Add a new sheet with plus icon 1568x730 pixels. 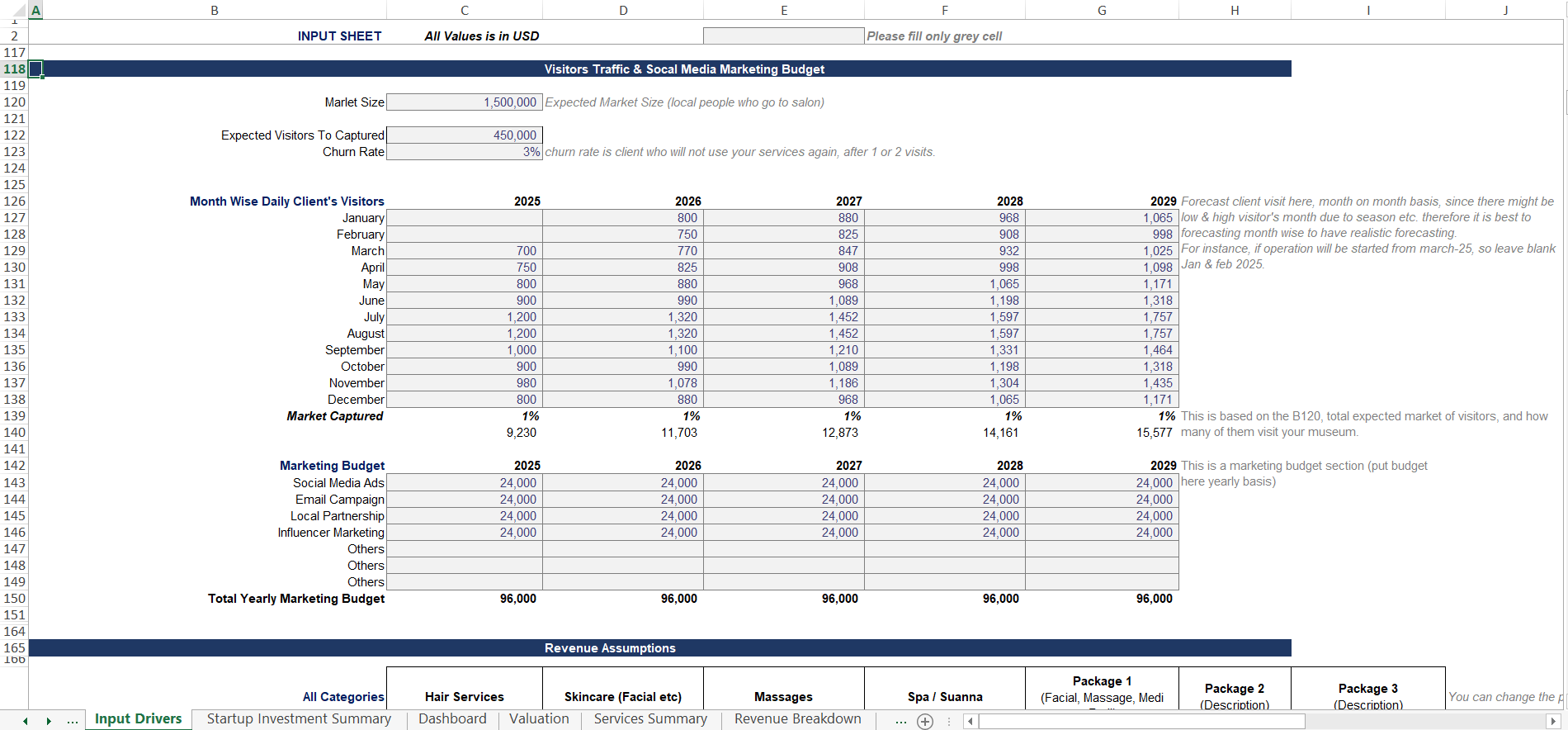(x=925, y=722)
